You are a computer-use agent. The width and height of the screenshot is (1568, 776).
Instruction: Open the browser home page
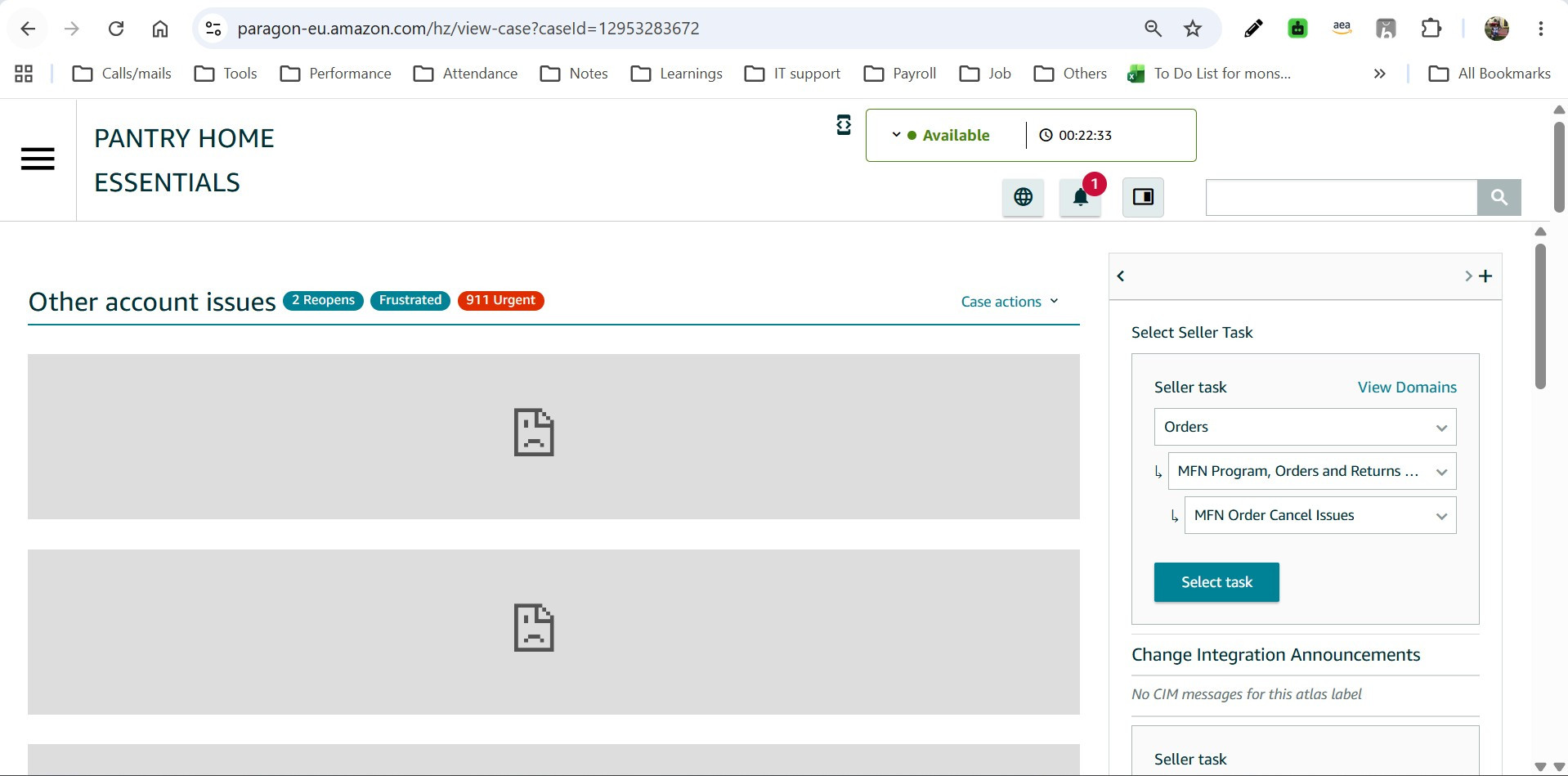click(x=160, y=29)
